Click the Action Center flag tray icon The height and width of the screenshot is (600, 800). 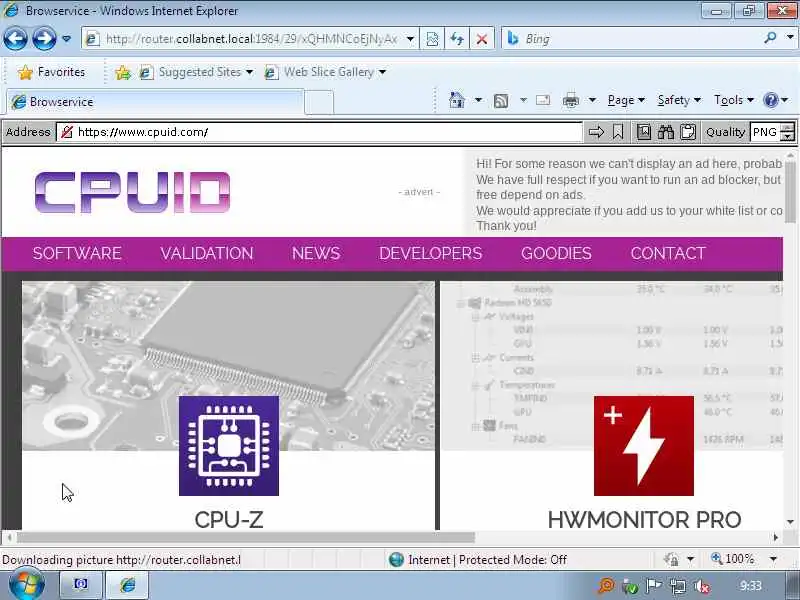pos(654,586)
